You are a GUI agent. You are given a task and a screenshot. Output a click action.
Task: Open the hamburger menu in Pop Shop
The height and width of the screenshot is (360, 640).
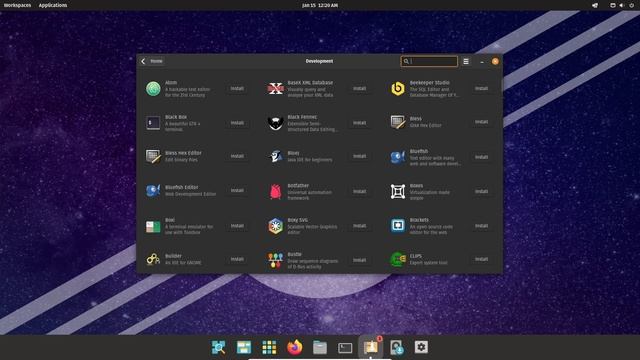[466, 61]
